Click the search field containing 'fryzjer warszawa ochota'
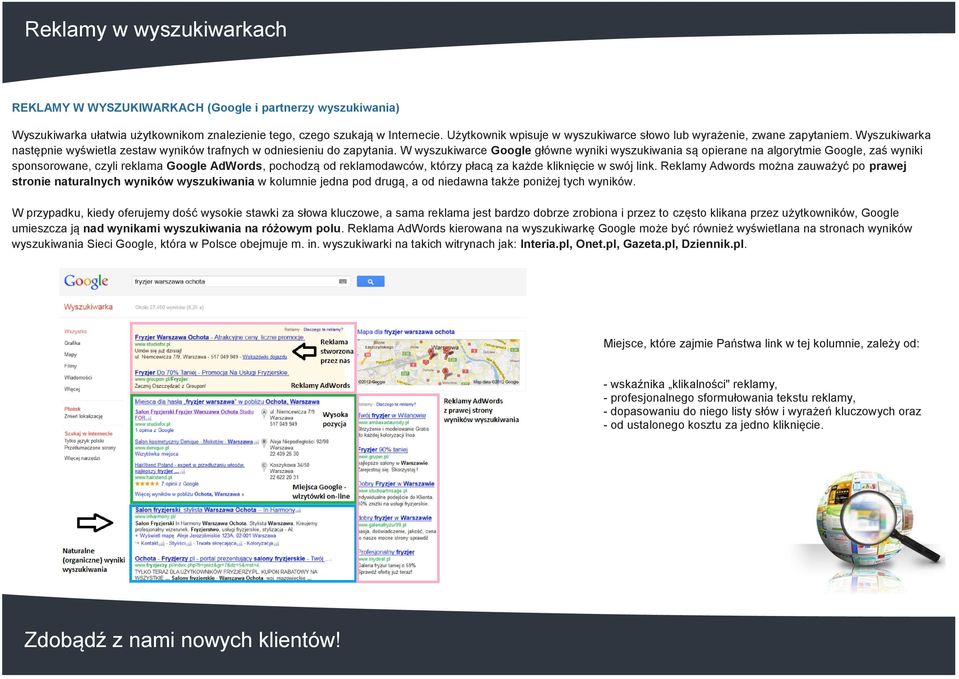The height and width of the screenshot is (679, 959). 241,281
